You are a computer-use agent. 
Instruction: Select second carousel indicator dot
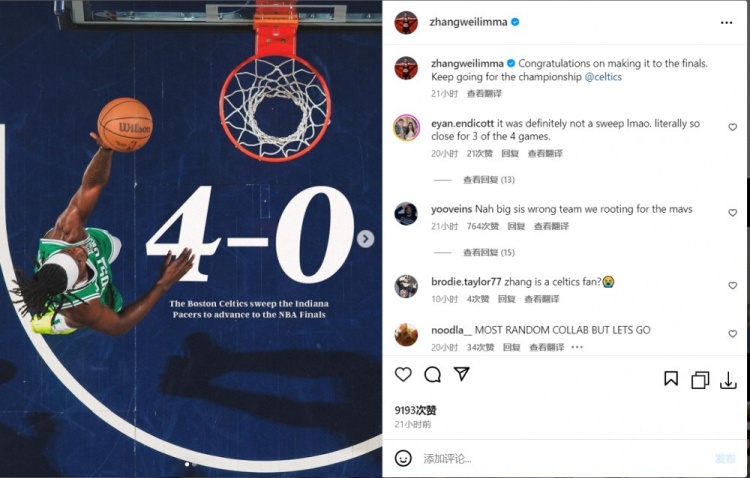click(194, 464)
